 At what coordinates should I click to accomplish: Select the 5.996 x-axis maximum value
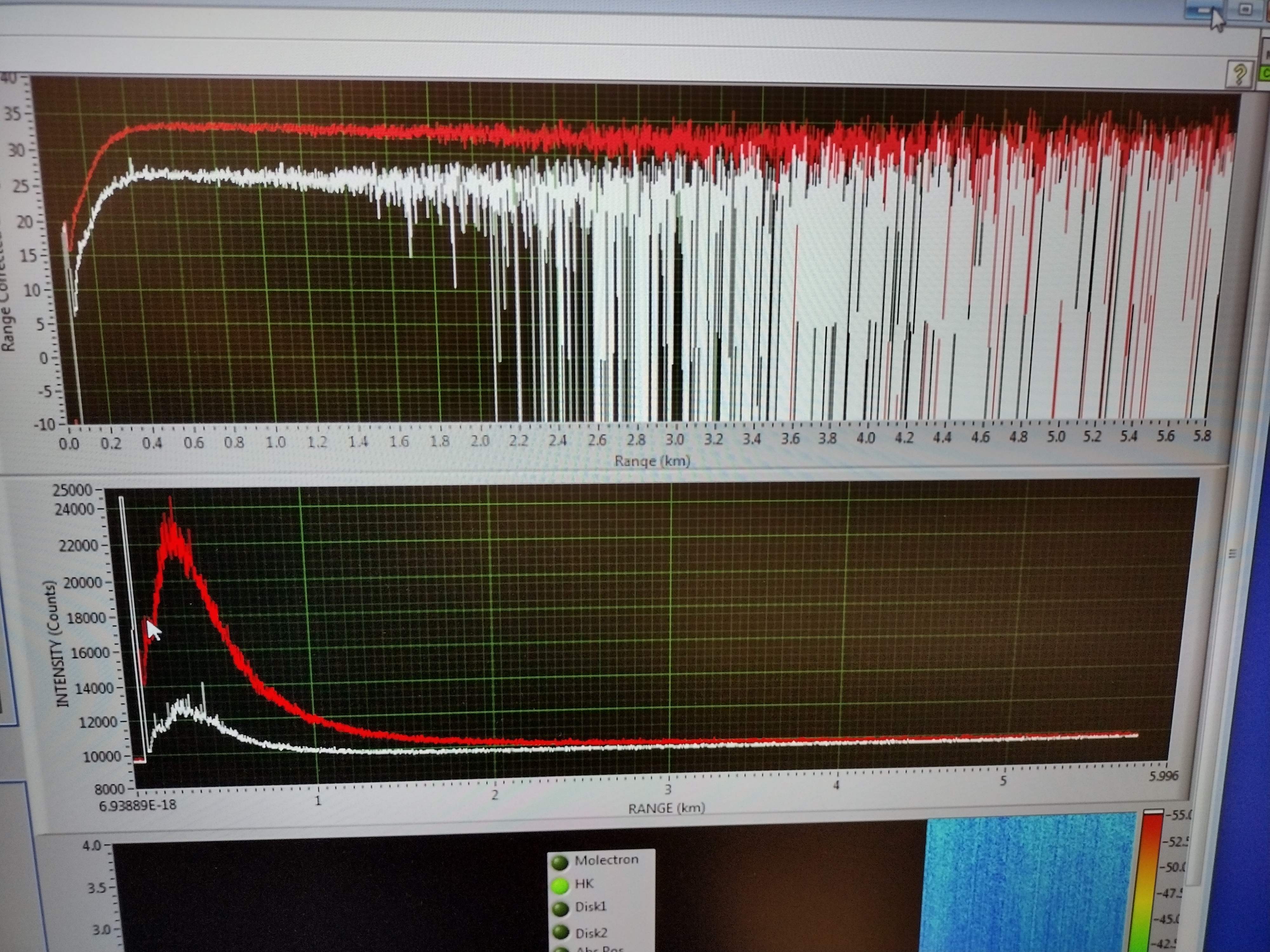coord(1163,776)
